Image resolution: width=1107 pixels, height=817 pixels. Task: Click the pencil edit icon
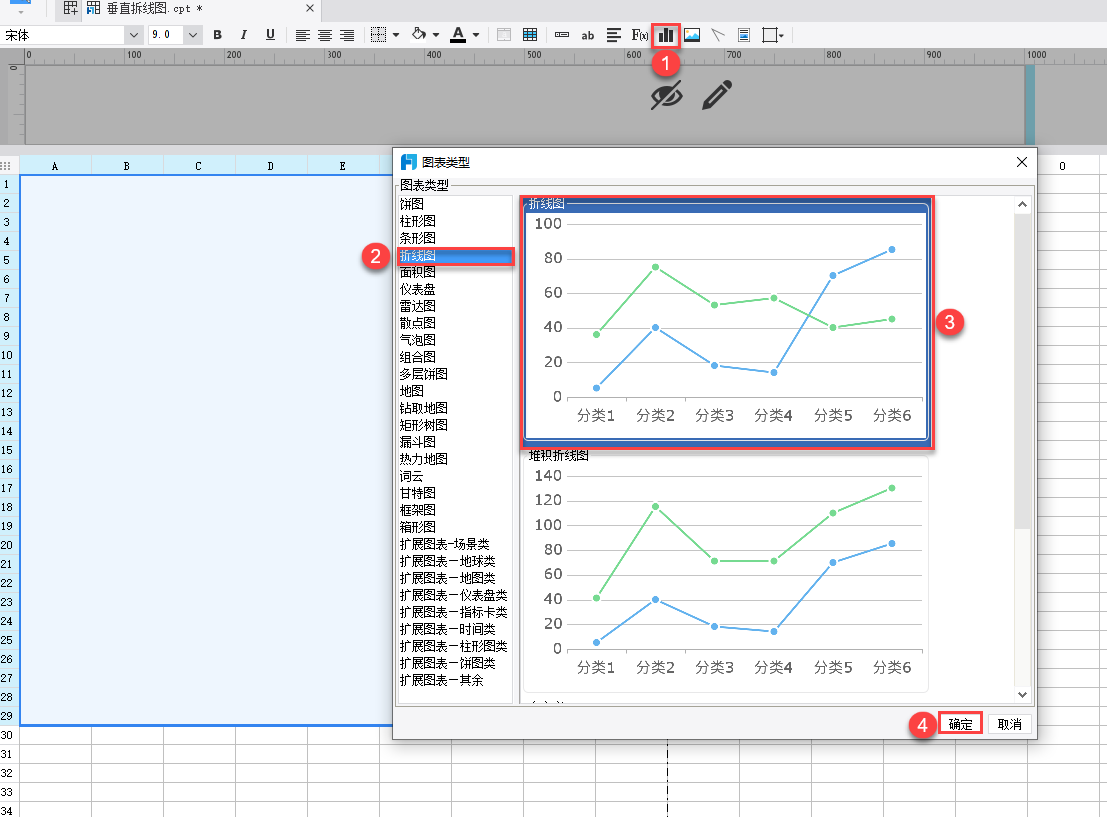point(717,96)
